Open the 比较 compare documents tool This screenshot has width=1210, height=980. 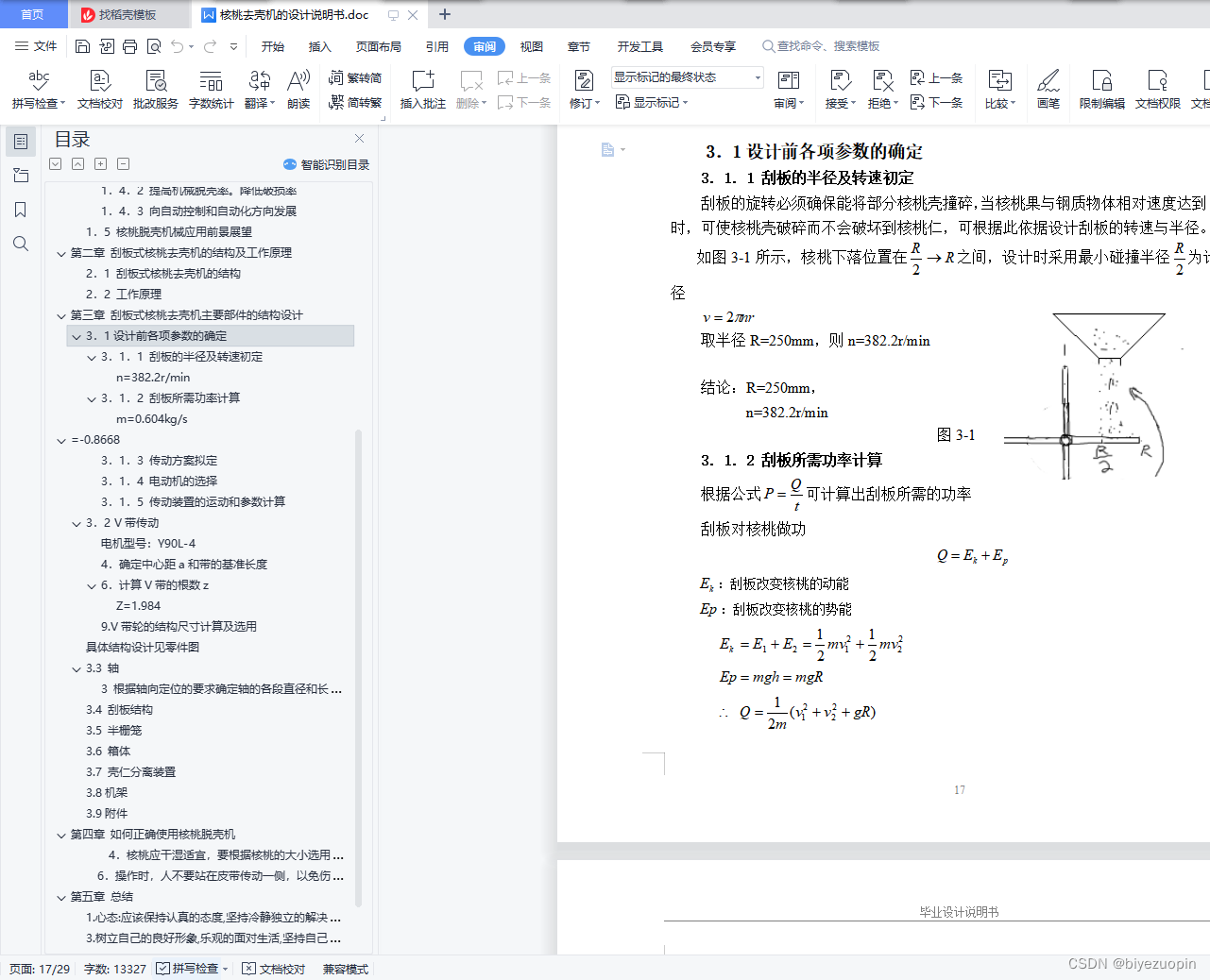click(1000, 90)
